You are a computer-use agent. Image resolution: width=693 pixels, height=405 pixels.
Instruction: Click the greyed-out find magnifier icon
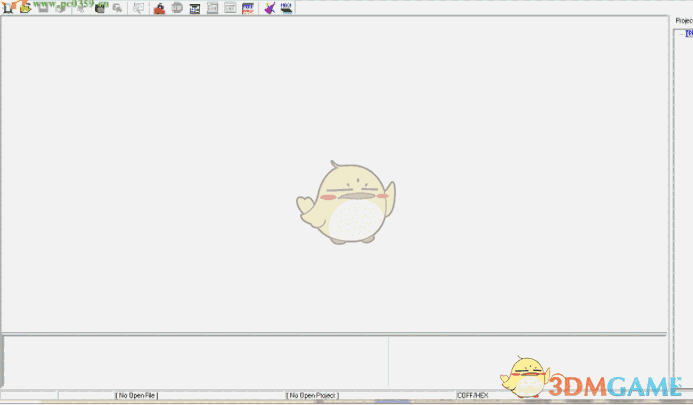117,8
